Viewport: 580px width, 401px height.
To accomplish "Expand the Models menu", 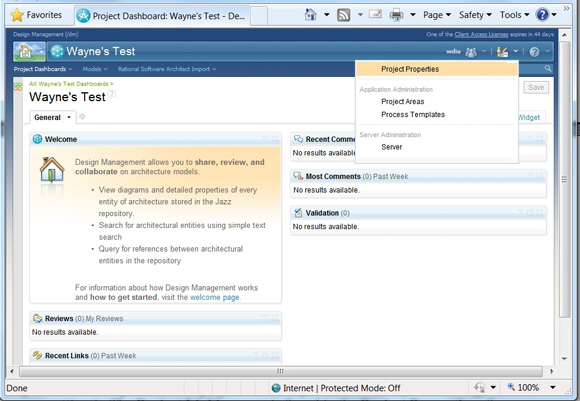I will [95, 69].
